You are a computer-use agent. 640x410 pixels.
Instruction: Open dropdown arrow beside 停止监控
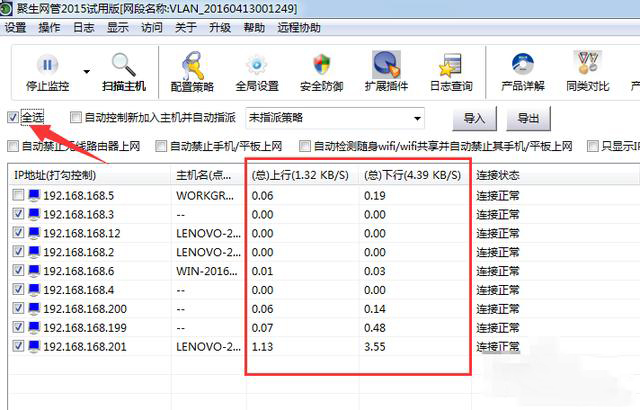point(86,72)
